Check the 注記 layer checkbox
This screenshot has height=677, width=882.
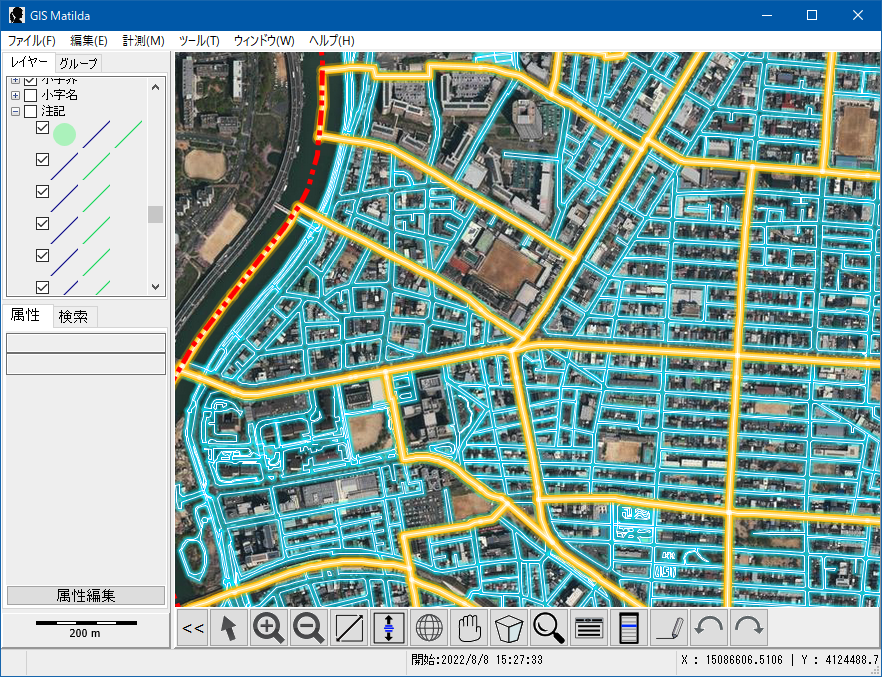(30, 111)
